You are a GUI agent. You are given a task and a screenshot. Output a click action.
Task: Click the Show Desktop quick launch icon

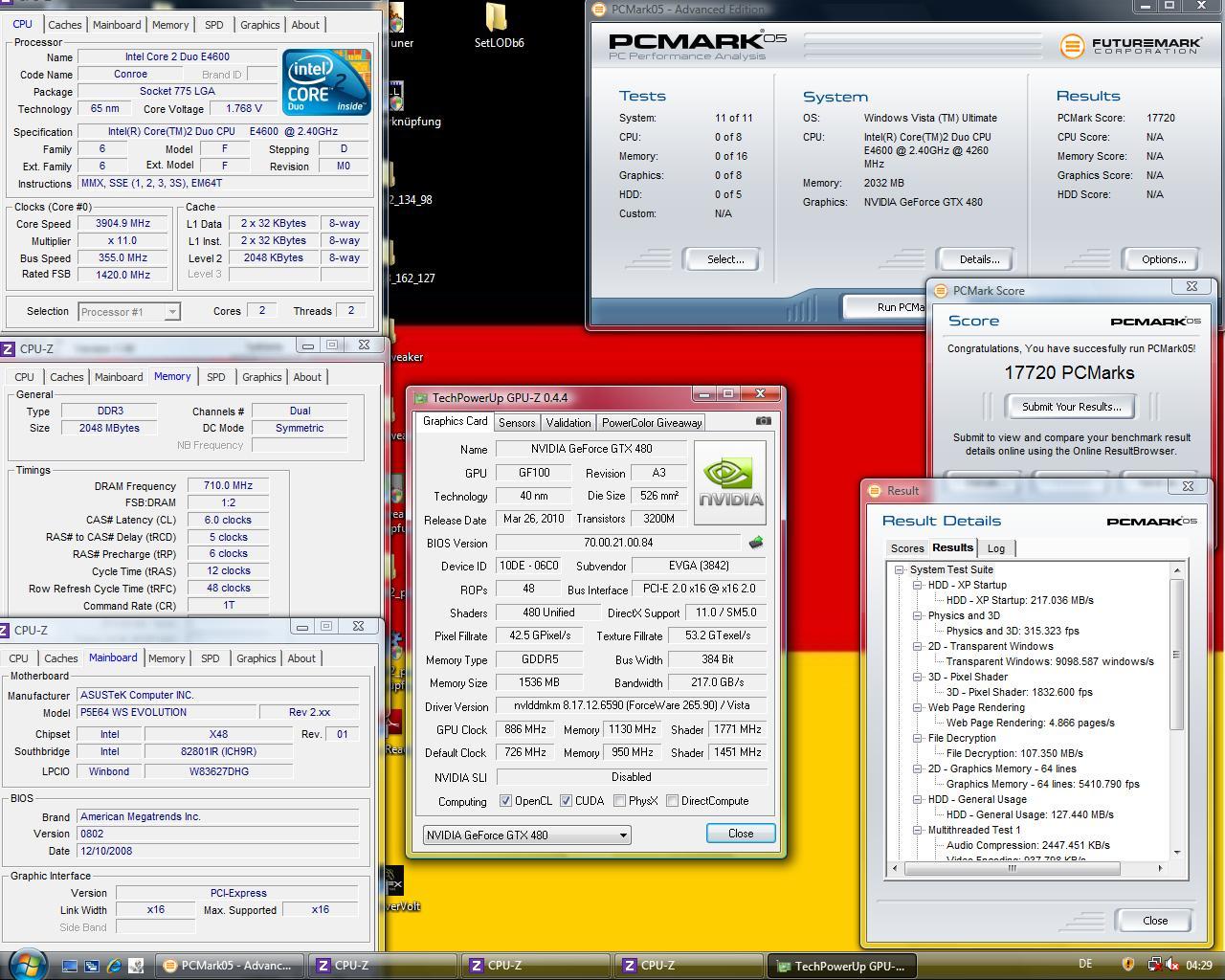pos(70,966)
